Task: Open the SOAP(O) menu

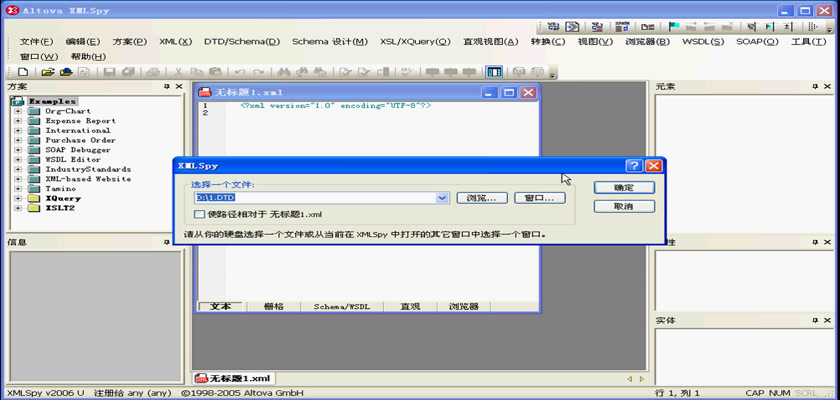Action: [757, 42]
